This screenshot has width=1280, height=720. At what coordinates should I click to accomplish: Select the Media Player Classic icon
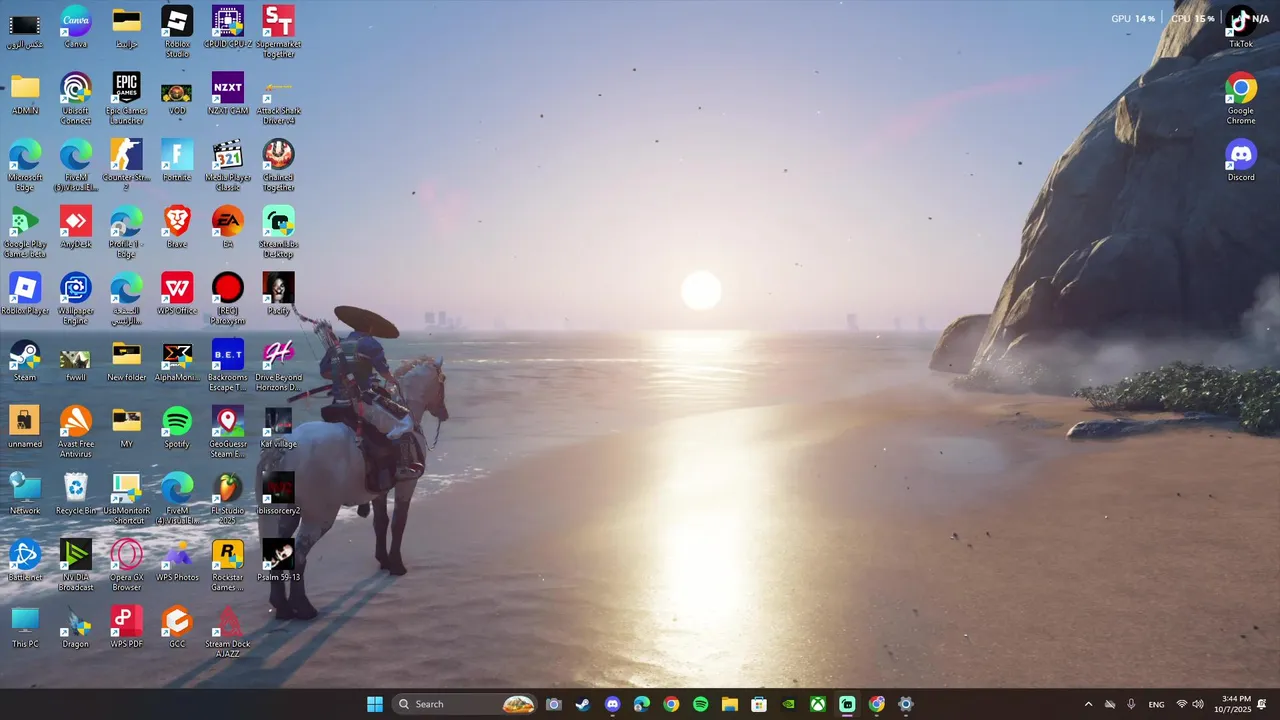228,165
